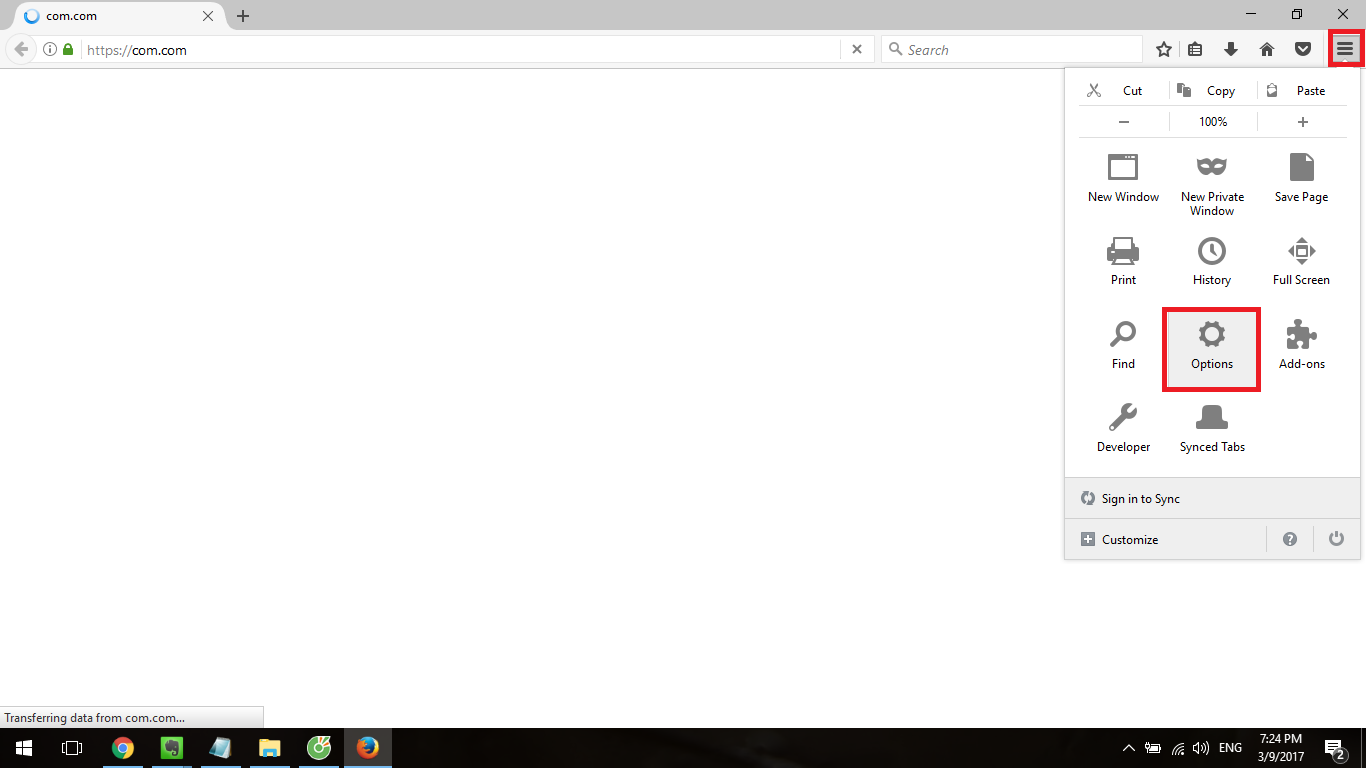Viewport: 1366px width, 768px height.
Task: Open Evernote from the taskbar
Action: coord(171,748)
